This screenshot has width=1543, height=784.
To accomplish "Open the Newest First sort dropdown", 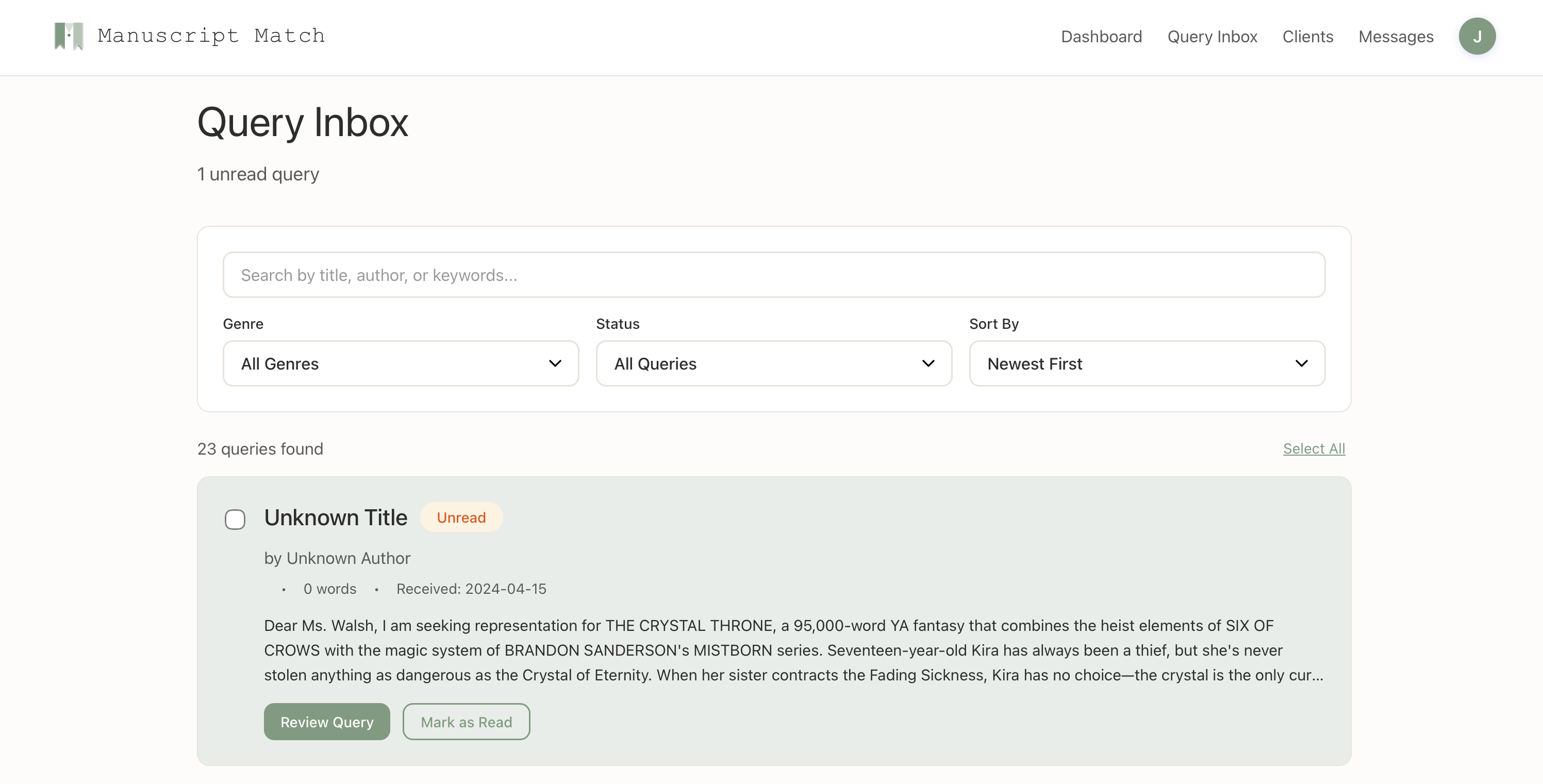I will click(1147, 363).
